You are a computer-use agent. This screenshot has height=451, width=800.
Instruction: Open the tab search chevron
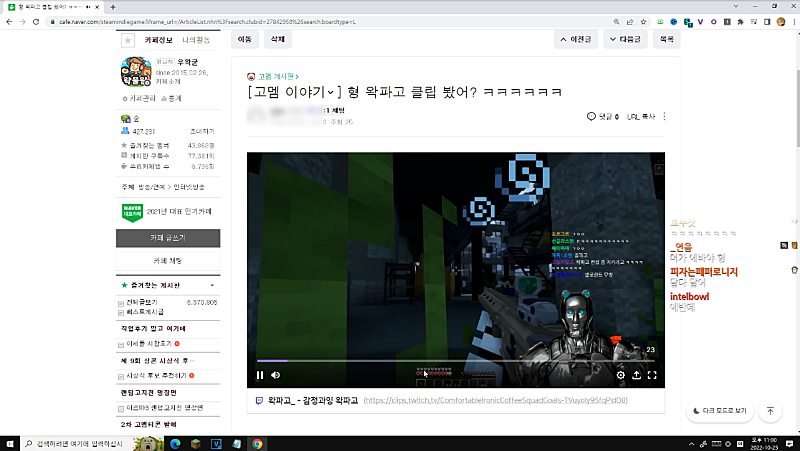click(x=736, y=6)
